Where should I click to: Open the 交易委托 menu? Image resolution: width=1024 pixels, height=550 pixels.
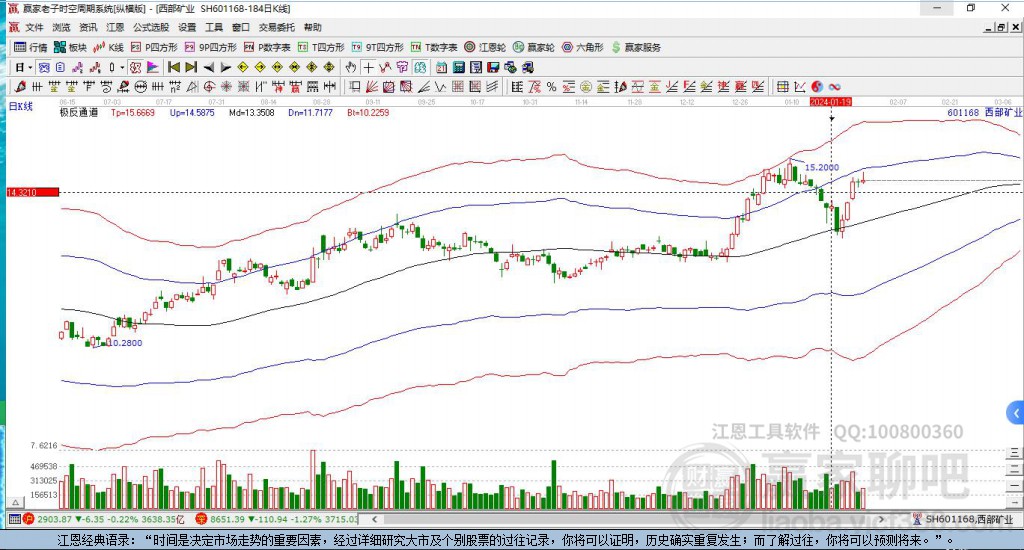[277, 27]
